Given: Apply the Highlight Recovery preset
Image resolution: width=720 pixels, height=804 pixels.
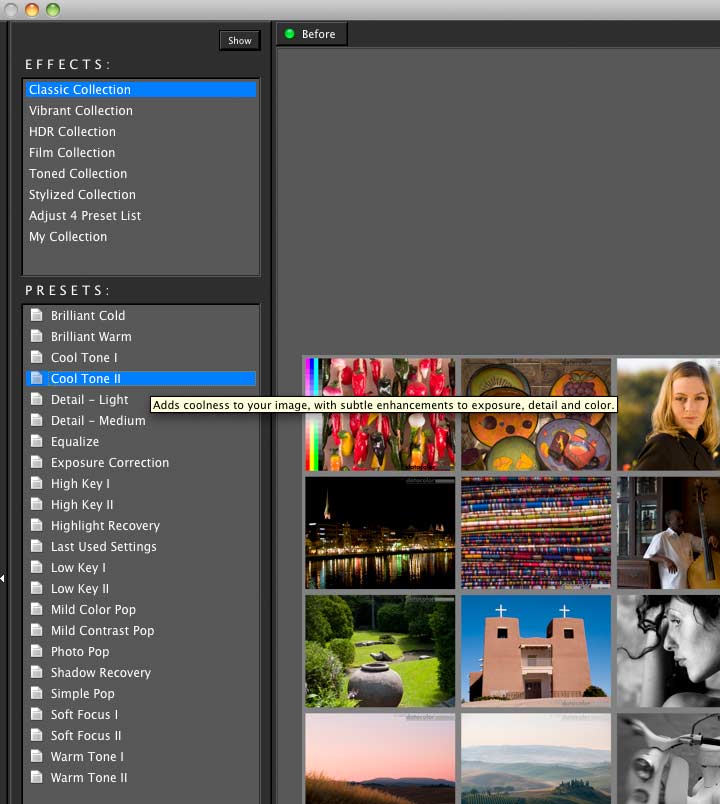Looking at the screenshot, I should click(141, 525).
